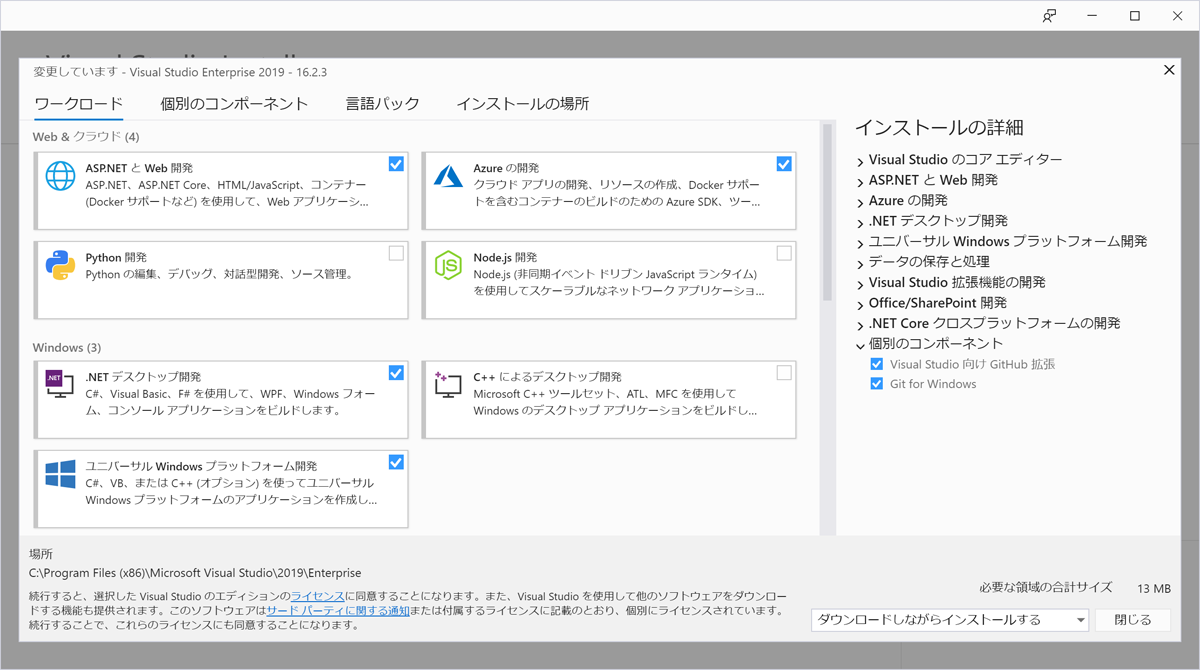Expand データの保存と処理 details
The image size is (1200, 670).
860,262
